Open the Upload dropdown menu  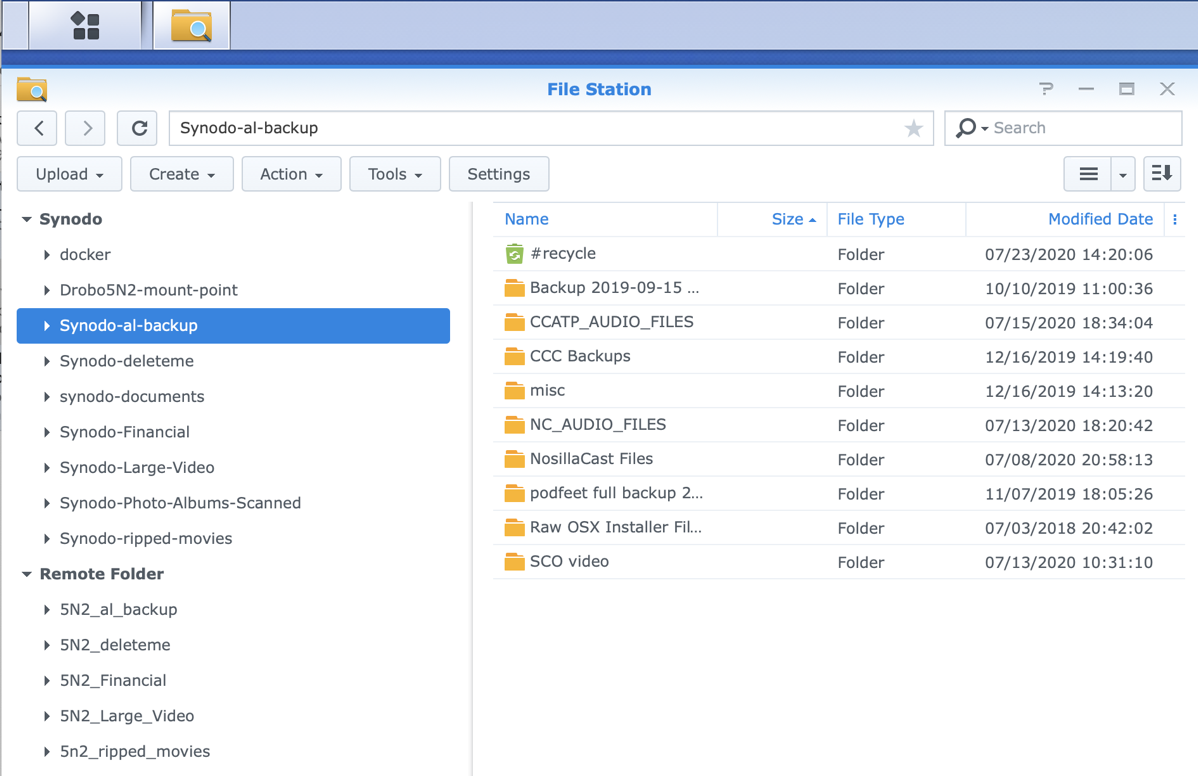[x=69, y=174]
